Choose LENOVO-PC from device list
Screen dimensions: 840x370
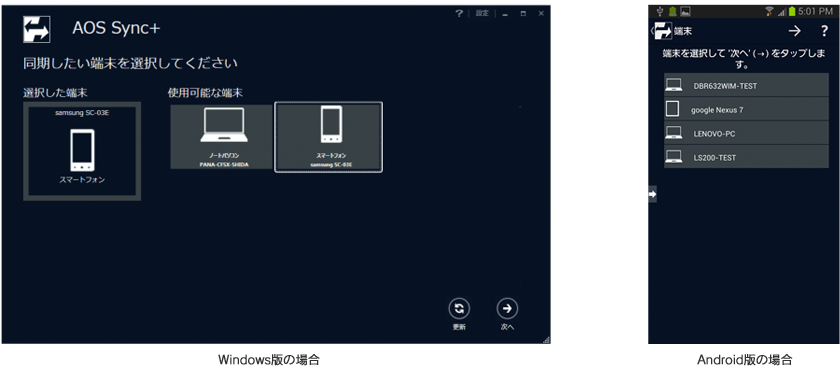coord(746,133)
